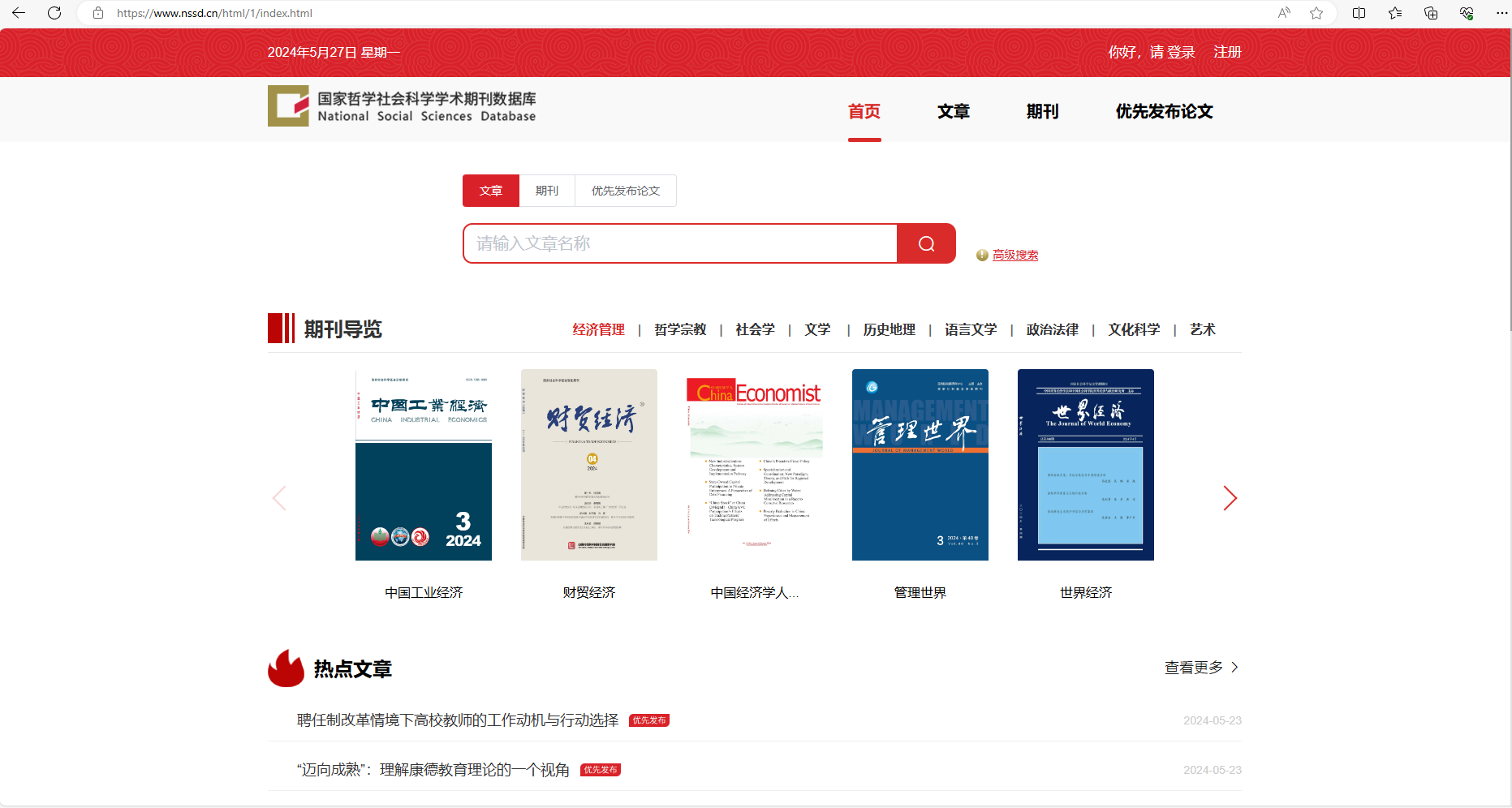
Task: Click the browser back arrow
Action: click(19, 13)
